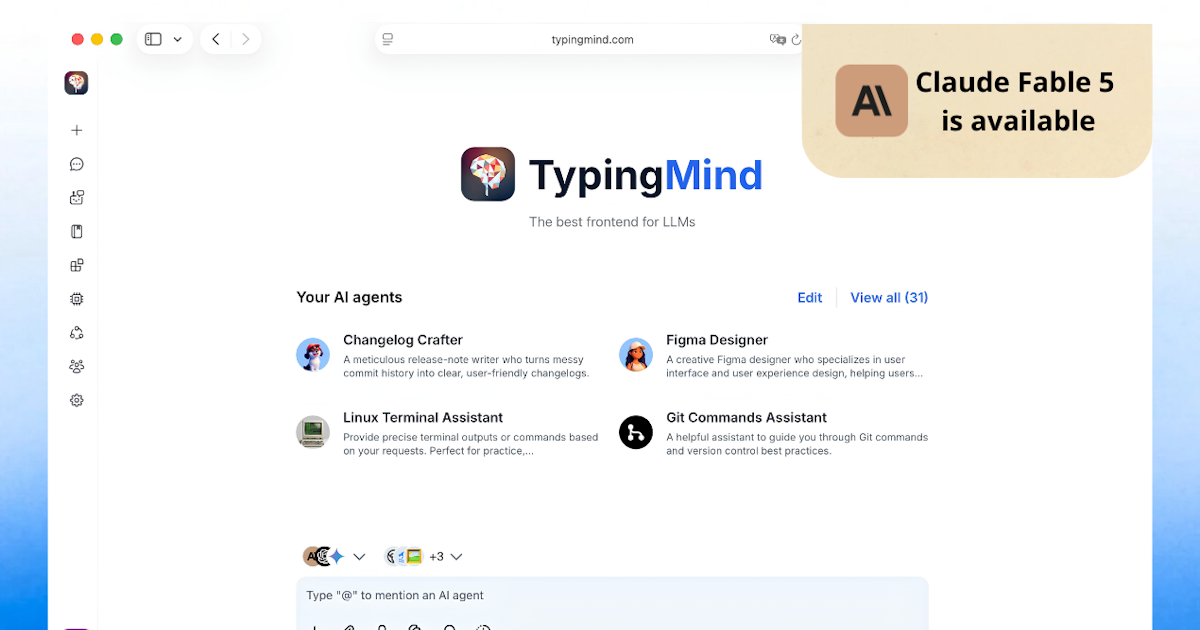This screenshot has height=630, width=1200.
Task: Click the translate icon in address bar
Action: tap(777, 39)
